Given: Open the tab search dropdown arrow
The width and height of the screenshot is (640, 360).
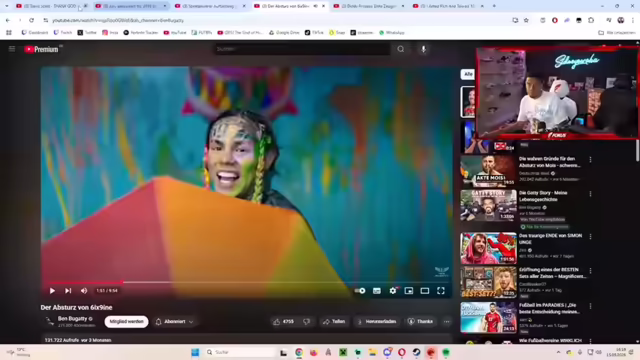Looking at the screenshot, I should [x=7, y=6].
